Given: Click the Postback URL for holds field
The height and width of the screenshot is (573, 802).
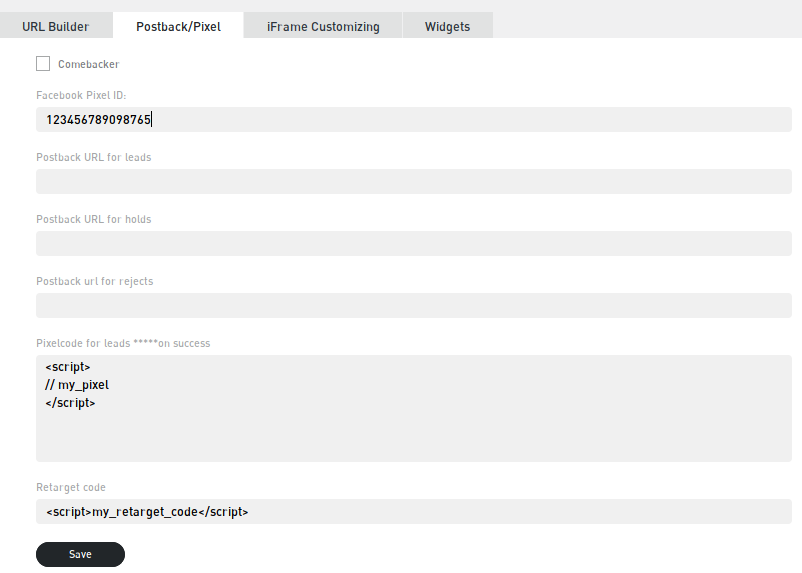Looking at the screenshot, I should [x=414, y=244].
